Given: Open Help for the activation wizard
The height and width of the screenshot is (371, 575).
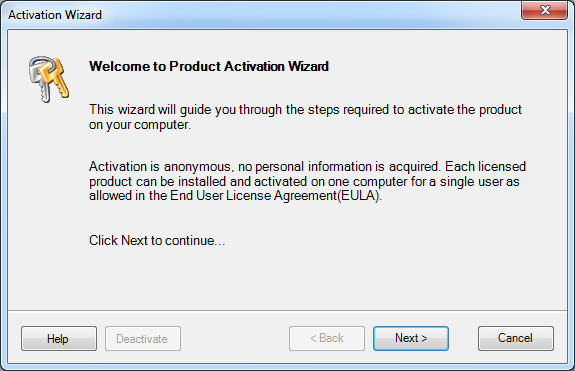Looking at the screenshot, I should [59, 338].
